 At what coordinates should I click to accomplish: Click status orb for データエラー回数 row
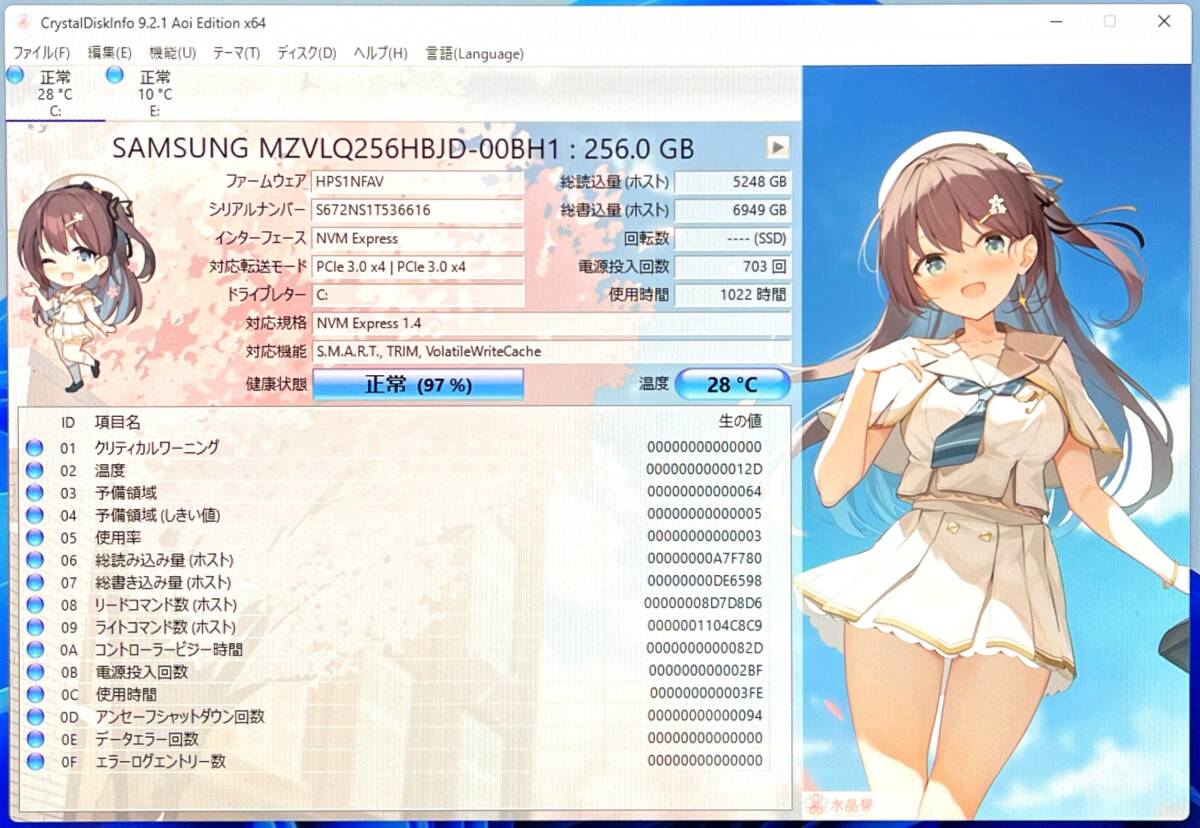[35, 739]
